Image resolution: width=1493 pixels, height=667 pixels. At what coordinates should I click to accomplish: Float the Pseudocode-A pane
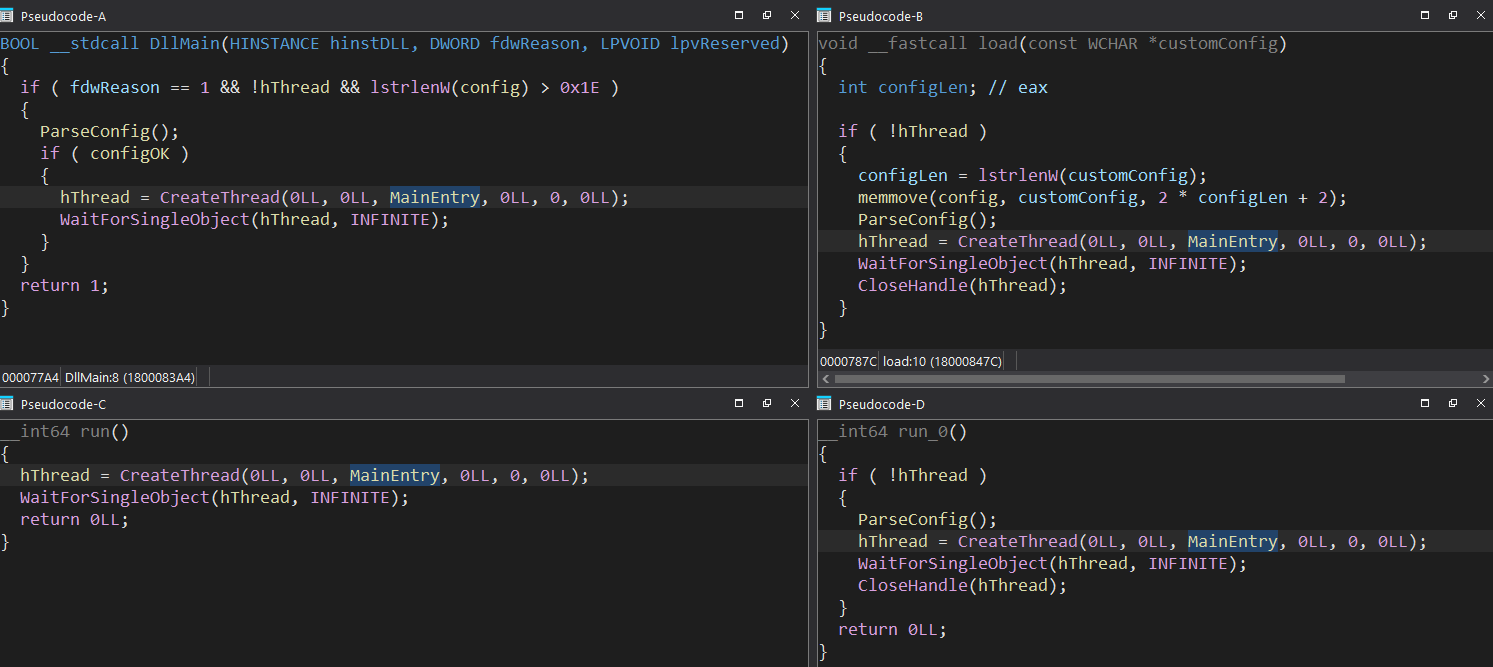tap(767, 15)
